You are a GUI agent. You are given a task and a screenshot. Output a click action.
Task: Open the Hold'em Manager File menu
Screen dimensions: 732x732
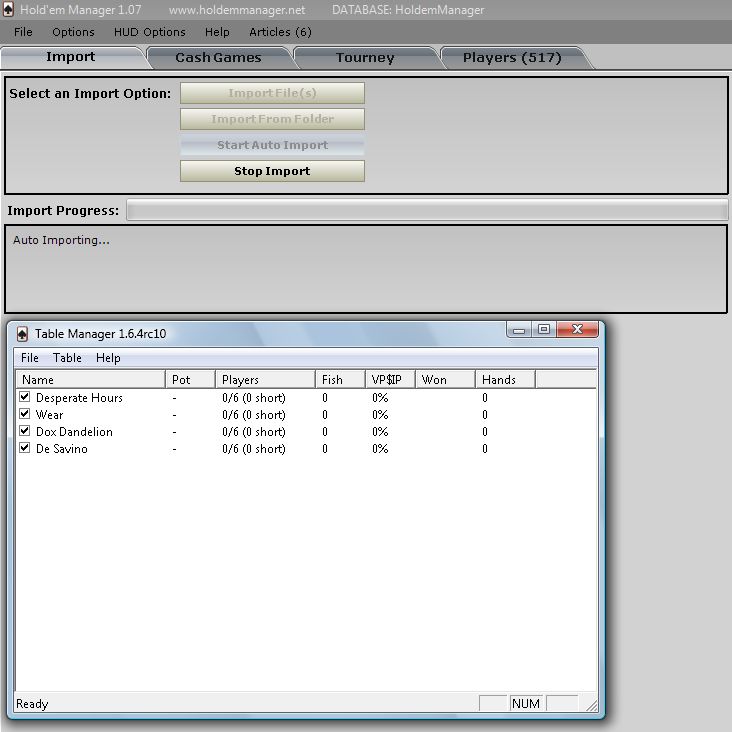23,32
